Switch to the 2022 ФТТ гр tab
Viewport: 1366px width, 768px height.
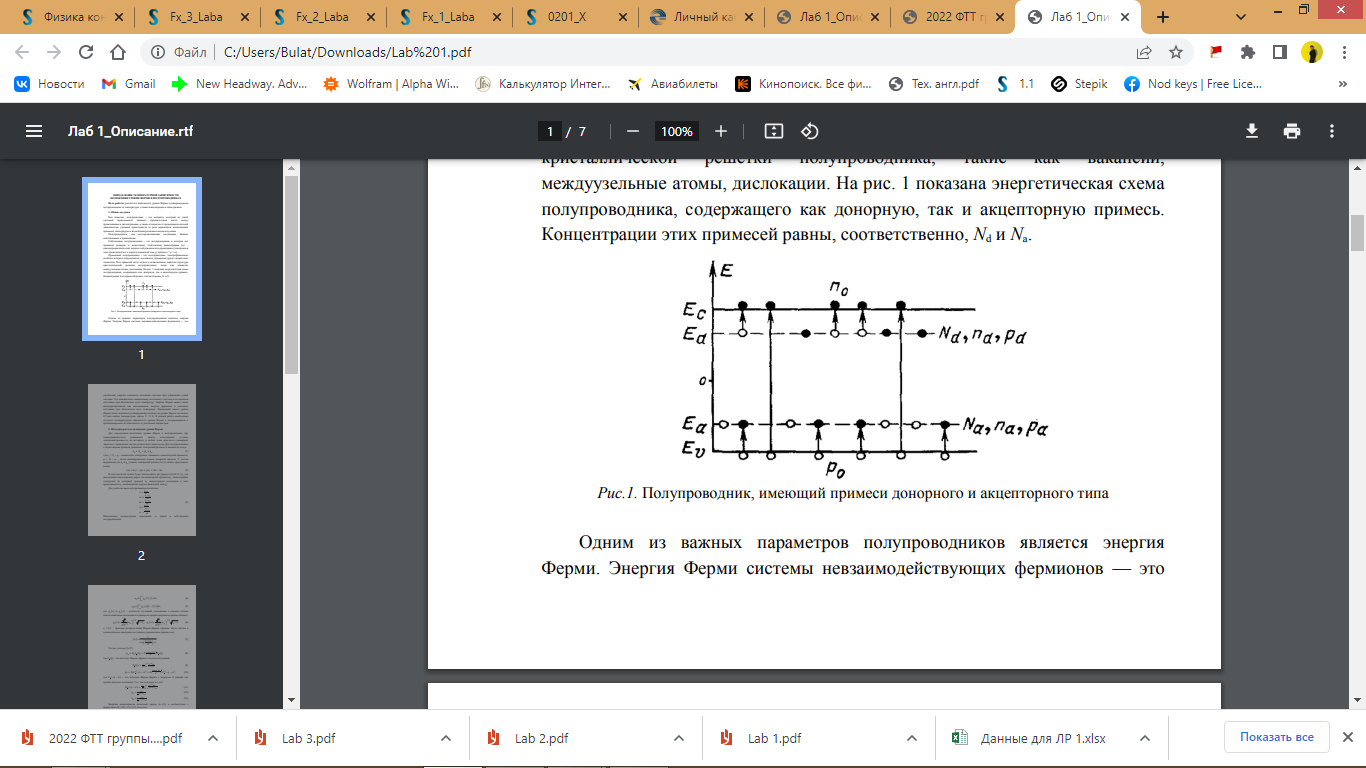pyautogui.click(x=951, y=17)
